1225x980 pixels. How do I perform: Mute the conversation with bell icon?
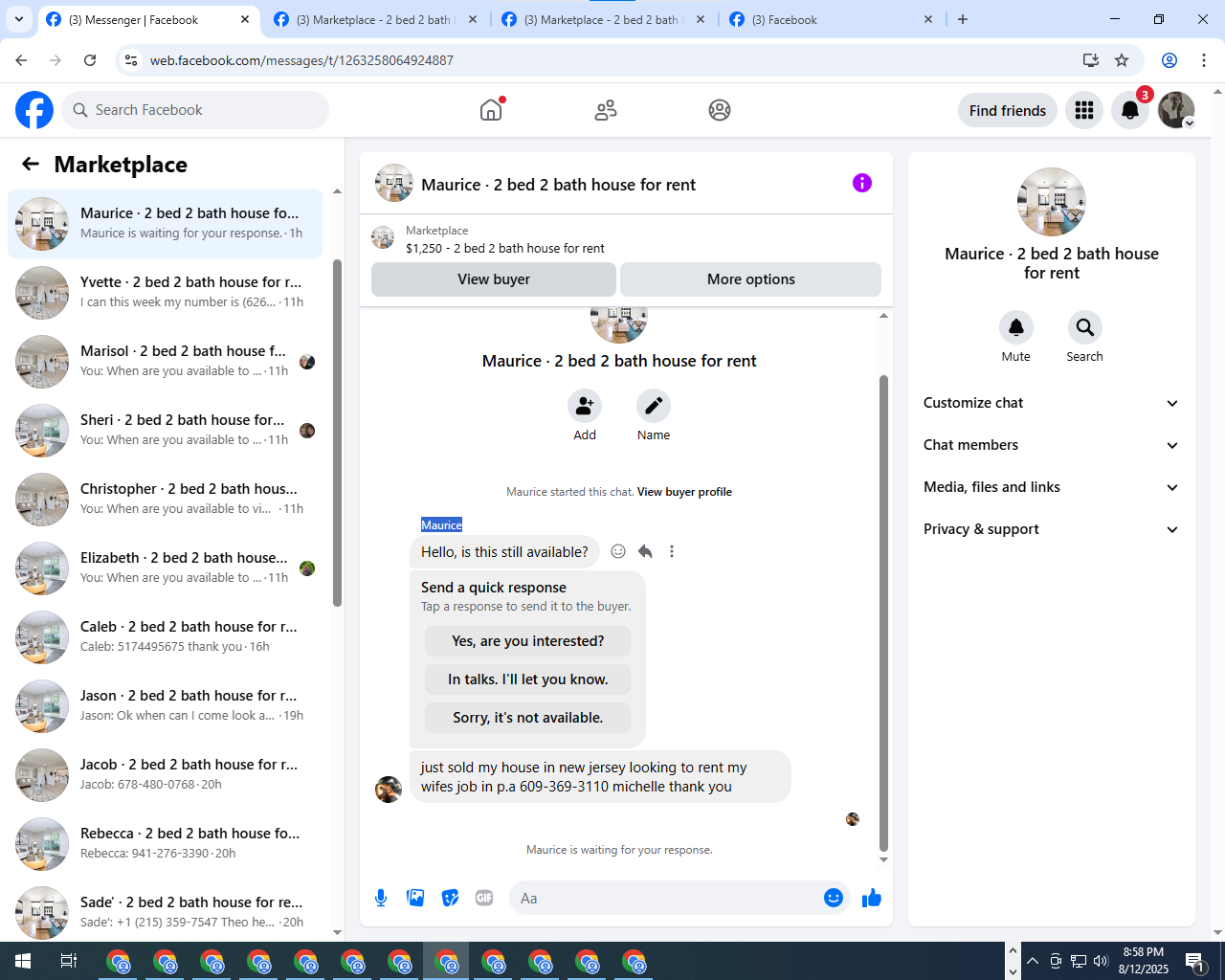(1016, 327)
